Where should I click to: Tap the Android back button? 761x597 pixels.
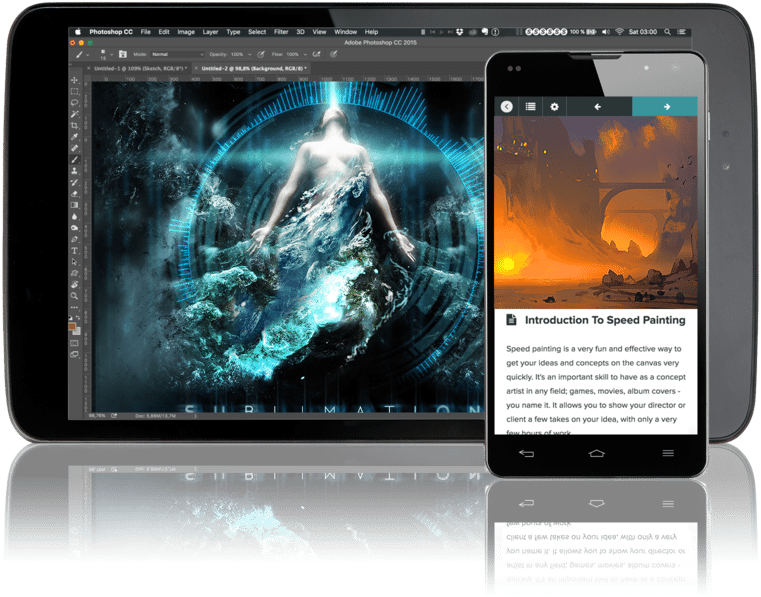coord(526,453)
